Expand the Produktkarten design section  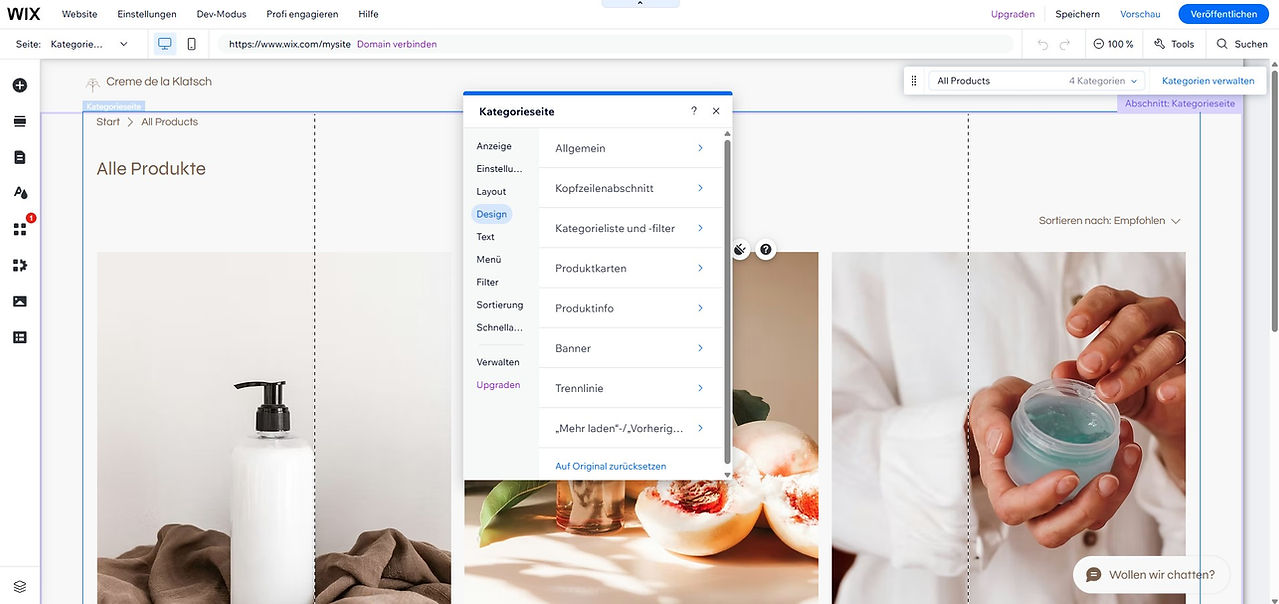coord(630,268)
